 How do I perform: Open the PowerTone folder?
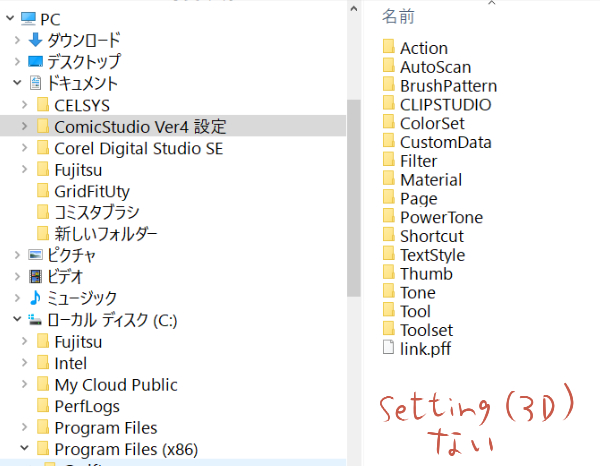(x=441, y=217)
